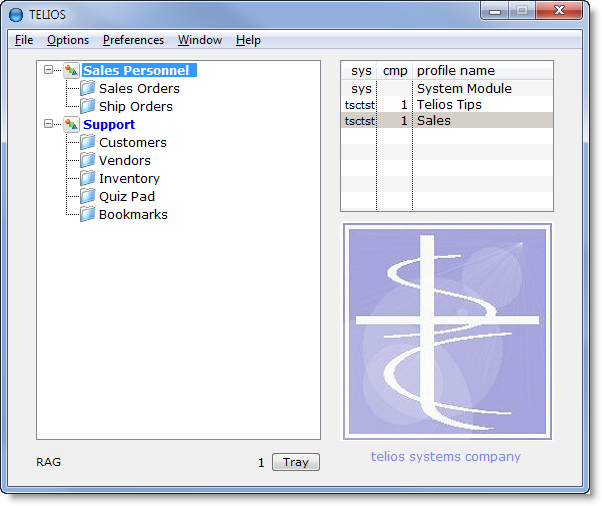This screenshot has height=506, width=602.
Task: Click the Ship Orders folder icon
Action: coord(88,107)
